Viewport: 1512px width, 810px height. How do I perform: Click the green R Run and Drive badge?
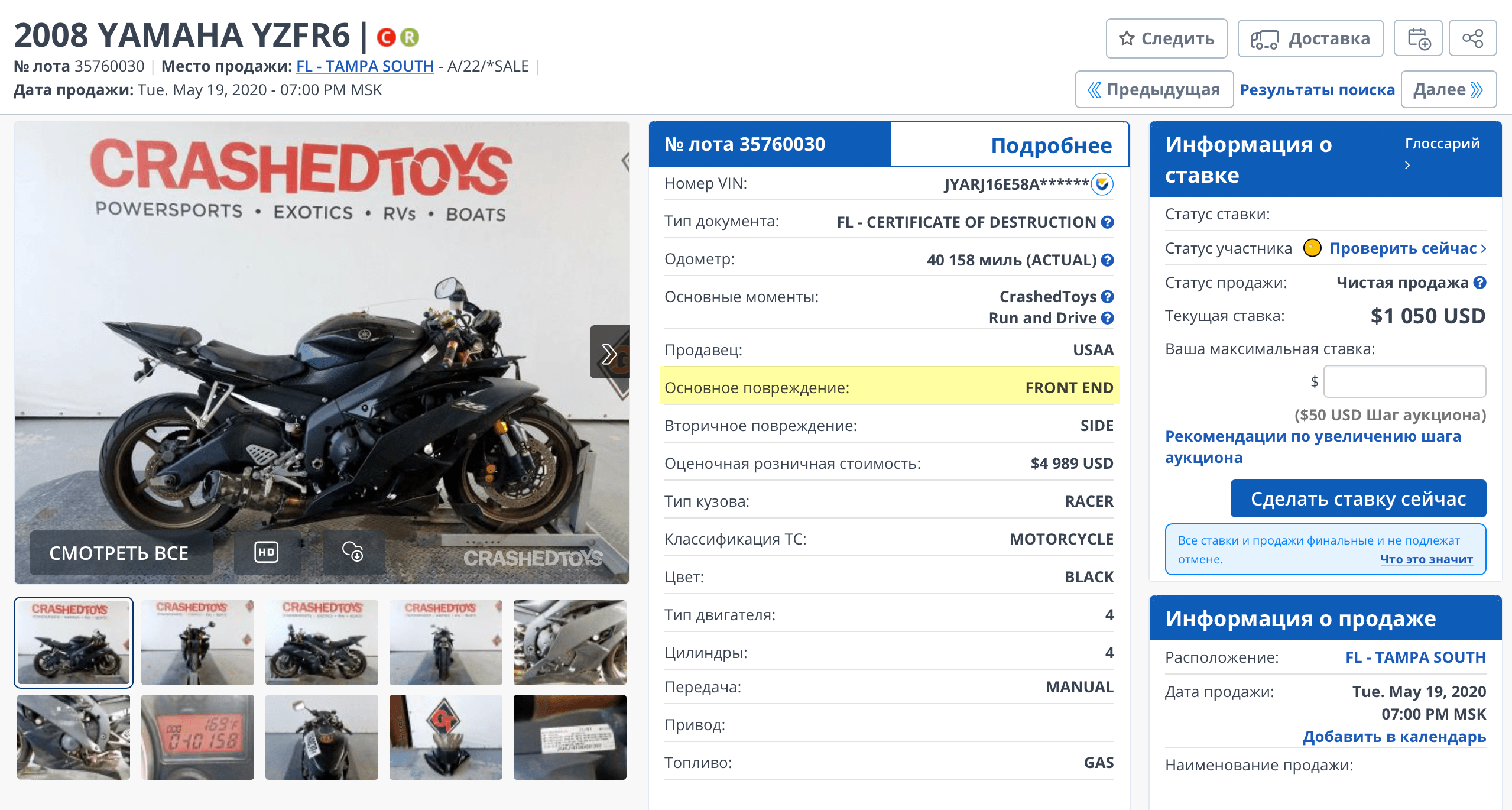(410, 37)
